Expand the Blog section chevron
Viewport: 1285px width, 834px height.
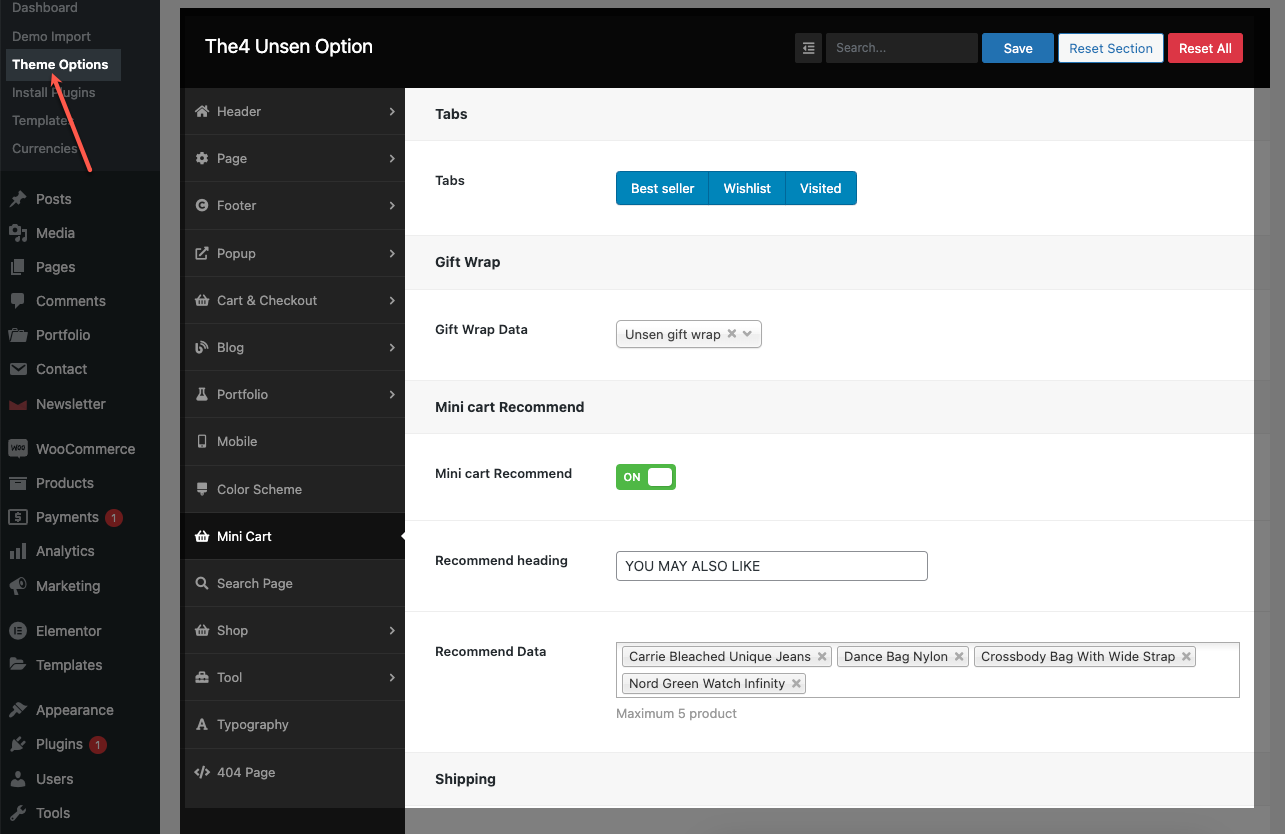392,347
